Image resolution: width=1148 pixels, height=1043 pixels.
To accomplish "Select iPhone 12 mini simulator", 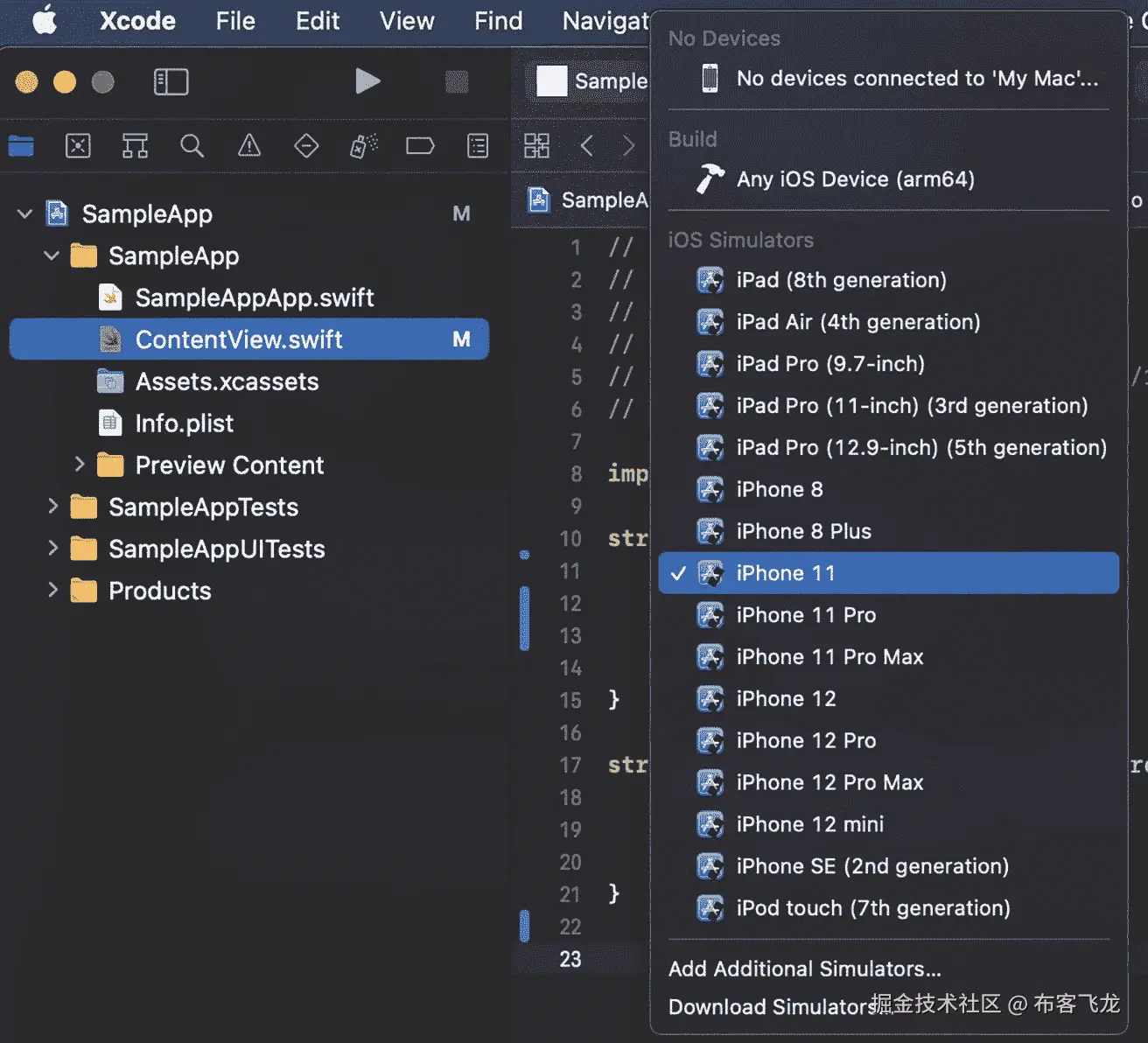I will point(889,824).
